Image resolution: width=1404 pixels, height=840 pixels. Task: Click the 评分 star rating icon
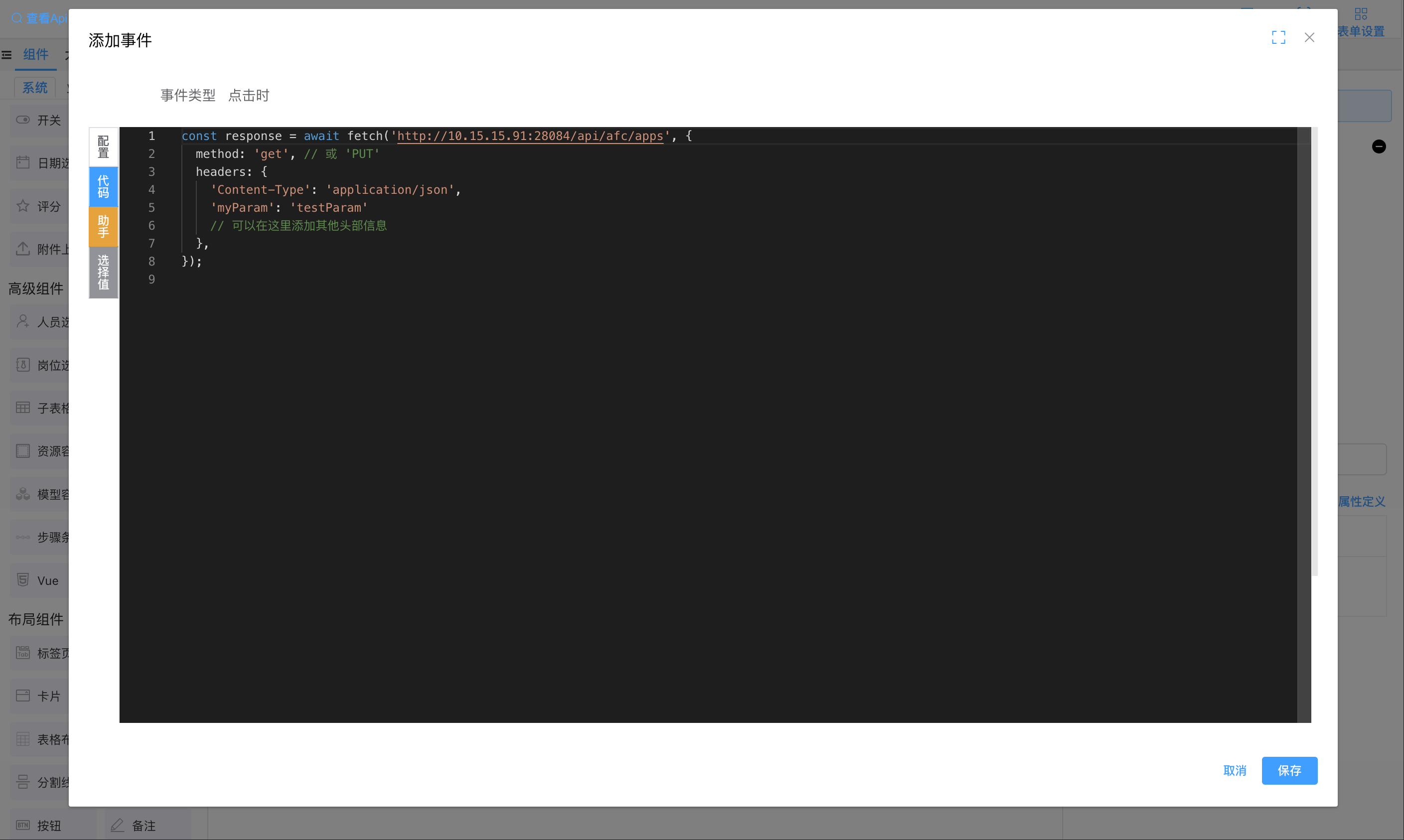pos(22,205)
